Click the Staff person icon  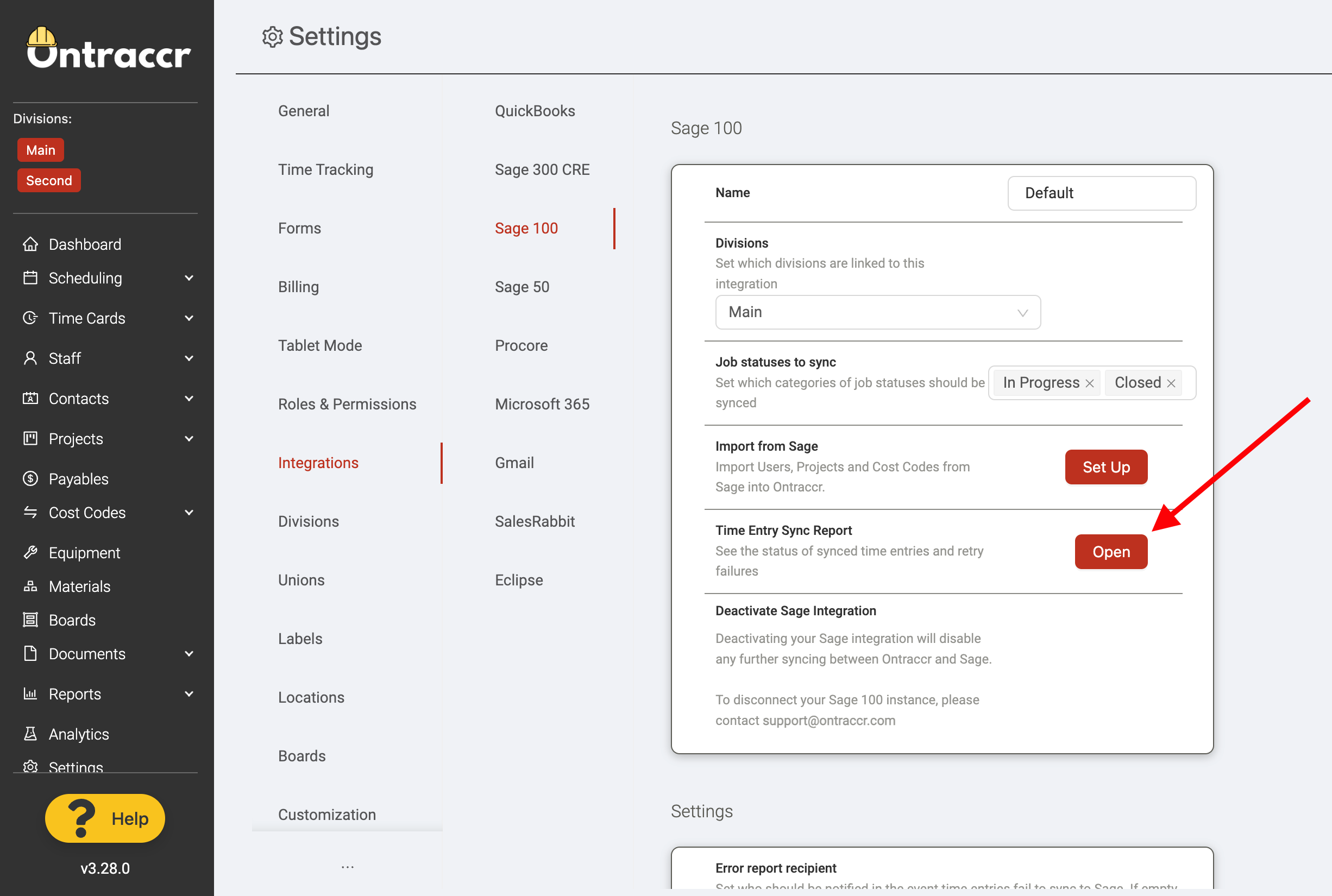tap(30, 358)
